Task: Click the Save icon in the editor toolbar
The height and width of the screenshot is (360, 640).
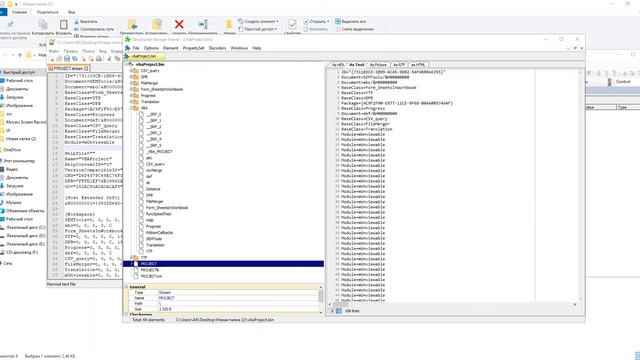Action: pyautogui.click(x=67, y=59)
